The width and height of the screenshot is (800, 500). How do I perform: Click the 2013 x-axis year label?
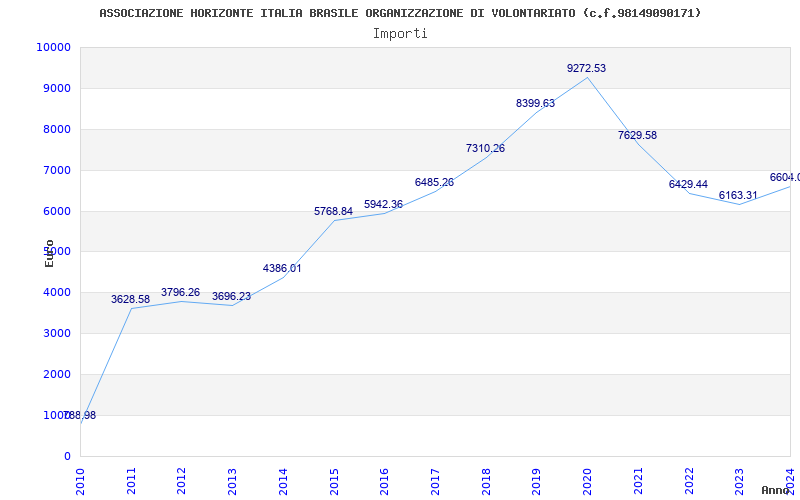(233, 481)
